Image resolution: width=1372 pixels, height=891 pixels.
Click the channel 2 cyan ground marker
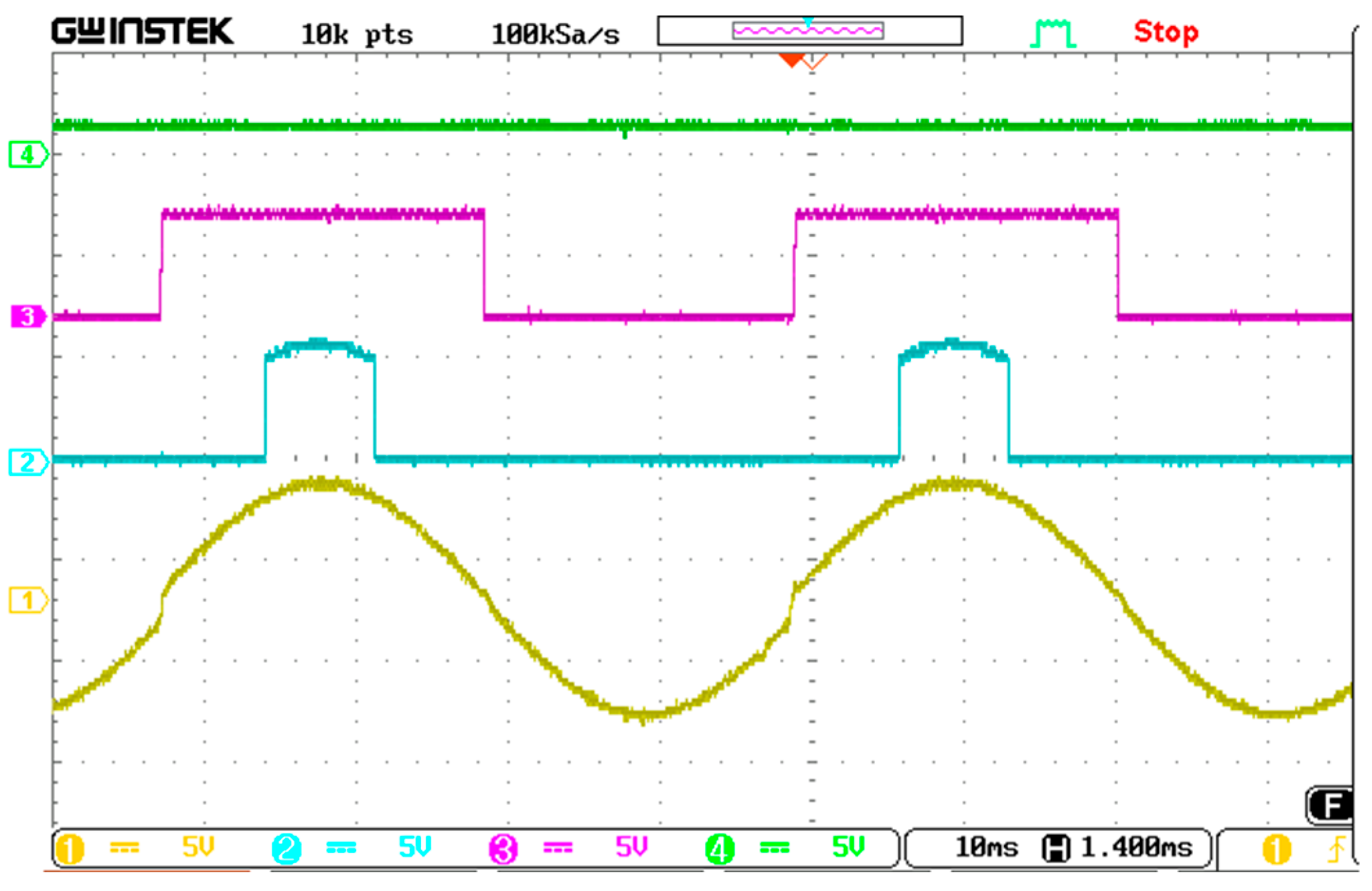(28, 462)
